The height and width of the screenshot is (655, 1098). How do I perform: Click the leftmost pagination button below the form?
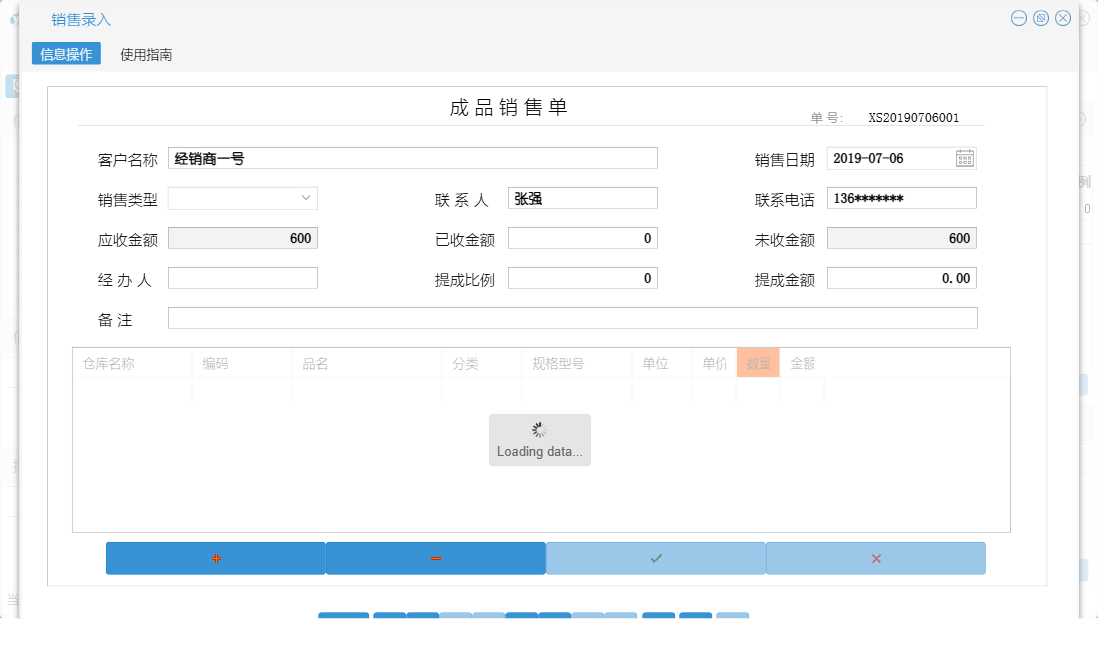tap(344, 617)
